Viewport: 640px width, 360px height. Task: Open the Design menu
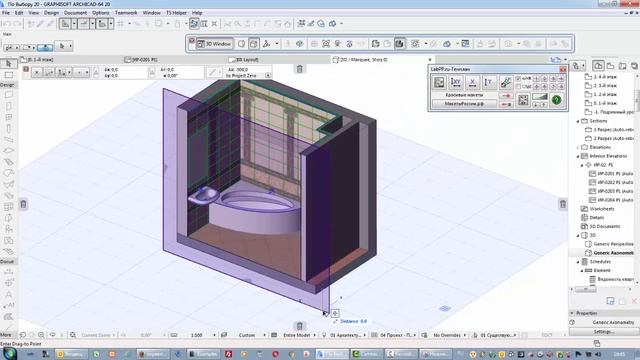(x=51, y=13)
